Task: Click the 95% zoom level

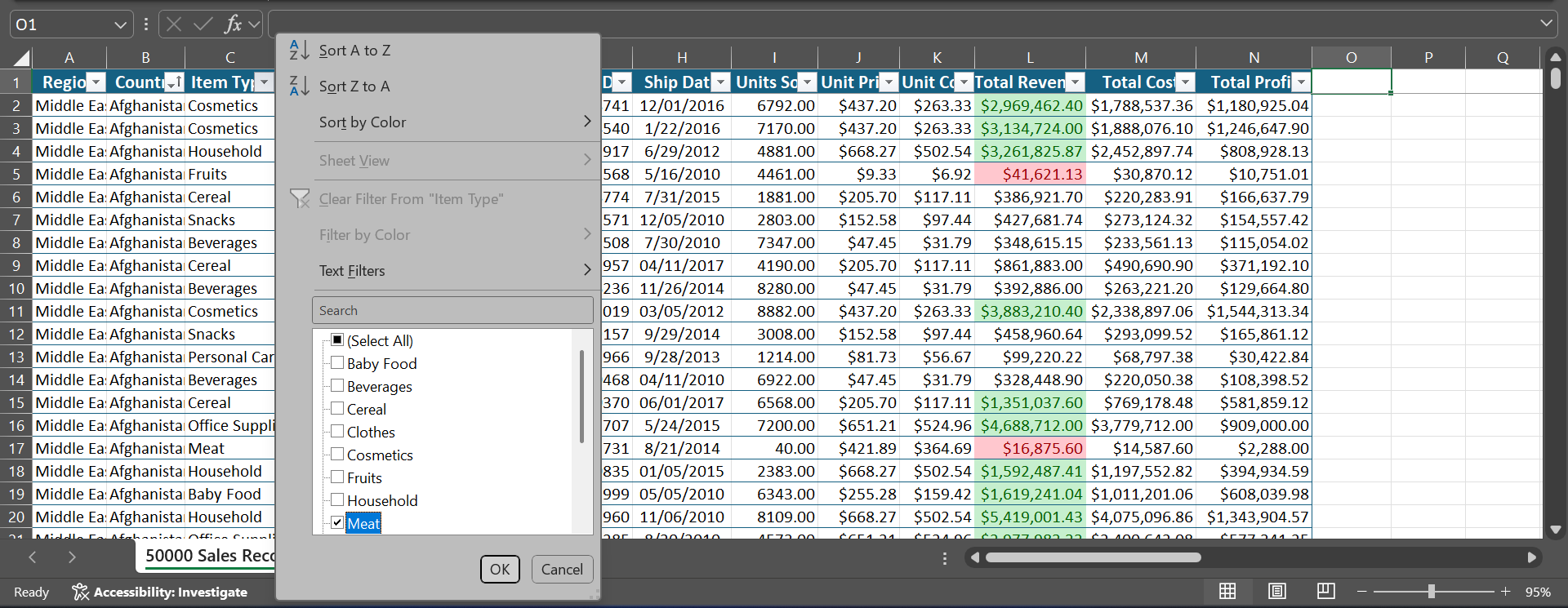Action: coord(1538,592)
